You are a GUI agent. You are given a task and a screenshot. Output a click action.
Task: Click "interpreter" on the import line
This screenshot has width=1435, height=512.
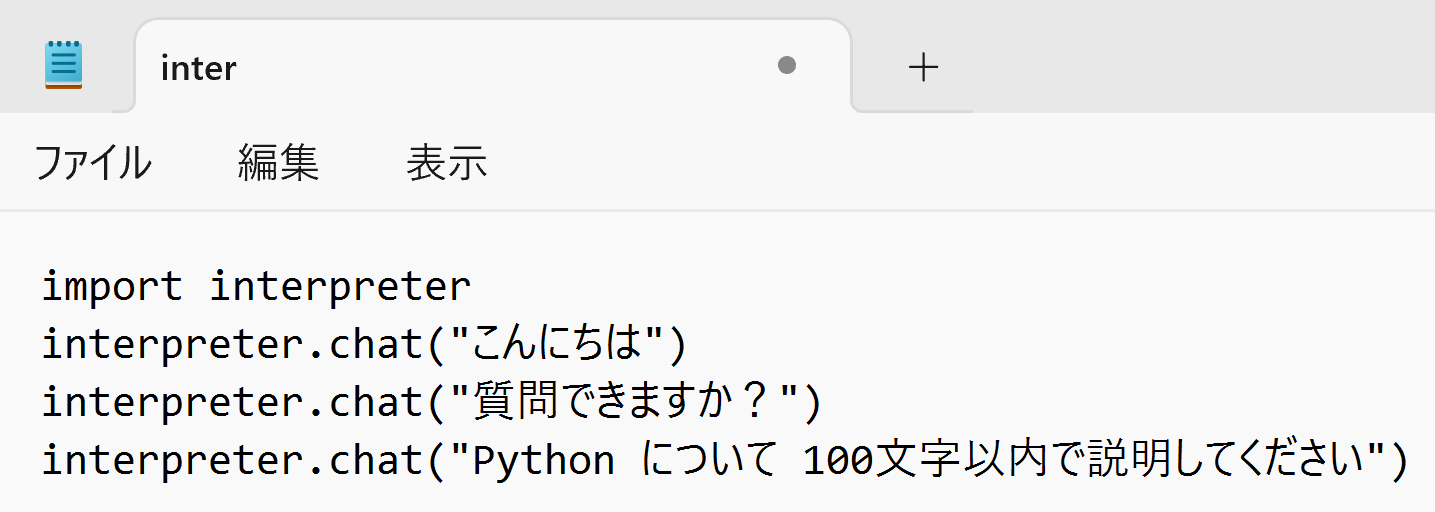pos(340,288)
